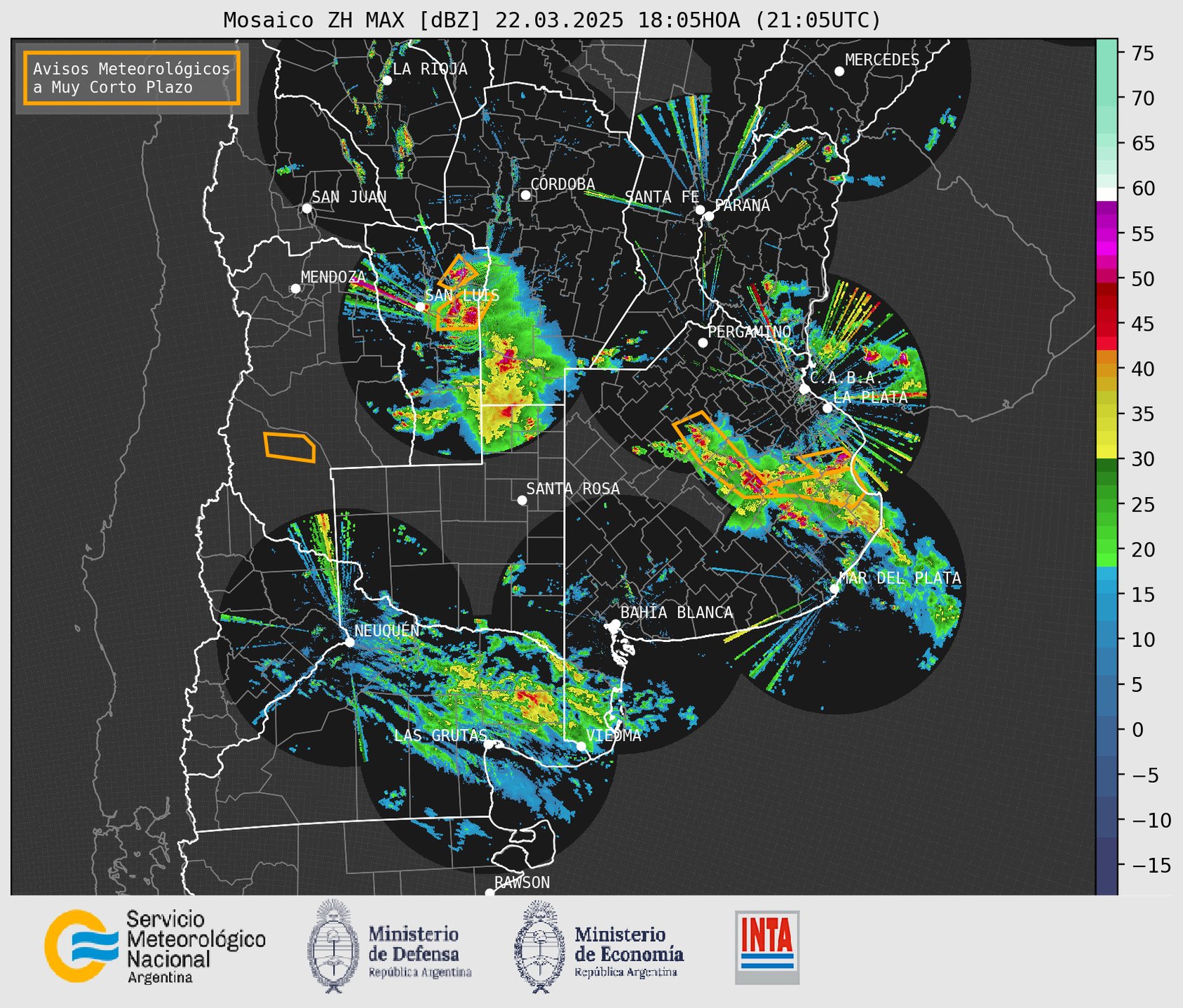Click the orange warning polygon west of Santa Rosa
Image resolution: width=1183 pixels, height=1008 pixels.
click(289, 447)
